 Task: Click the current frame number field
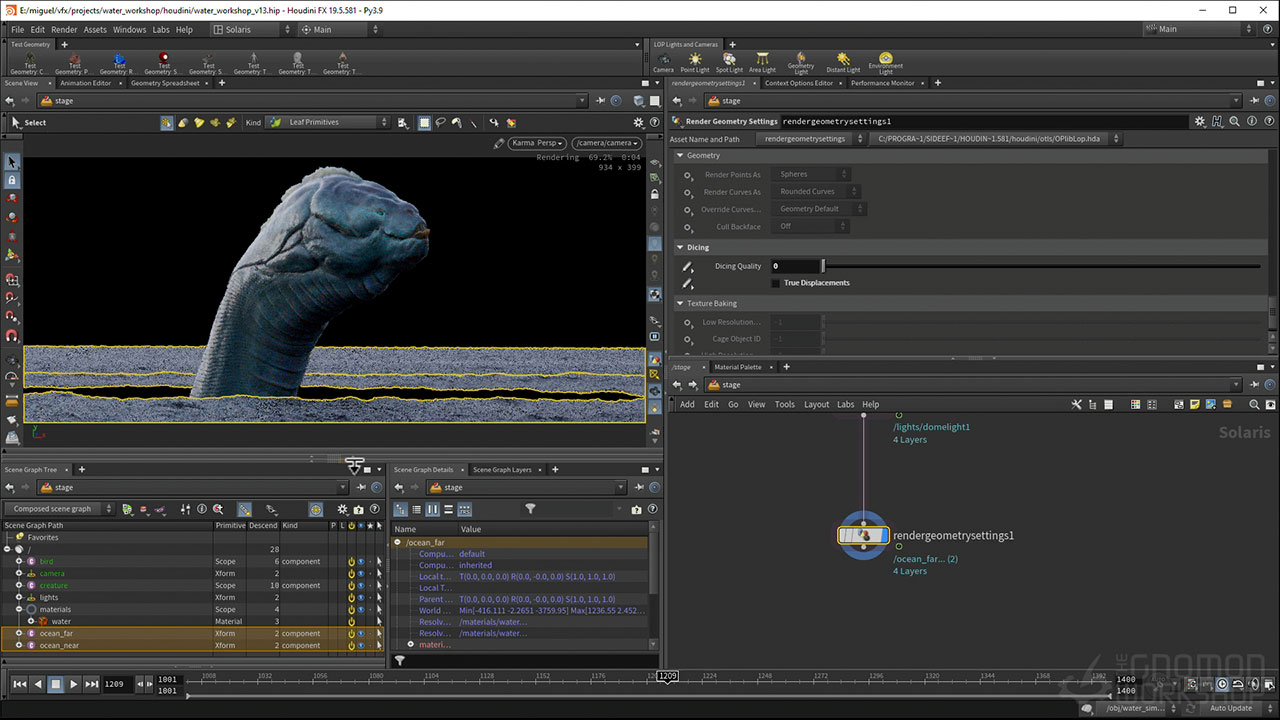(x=115, y=684)
